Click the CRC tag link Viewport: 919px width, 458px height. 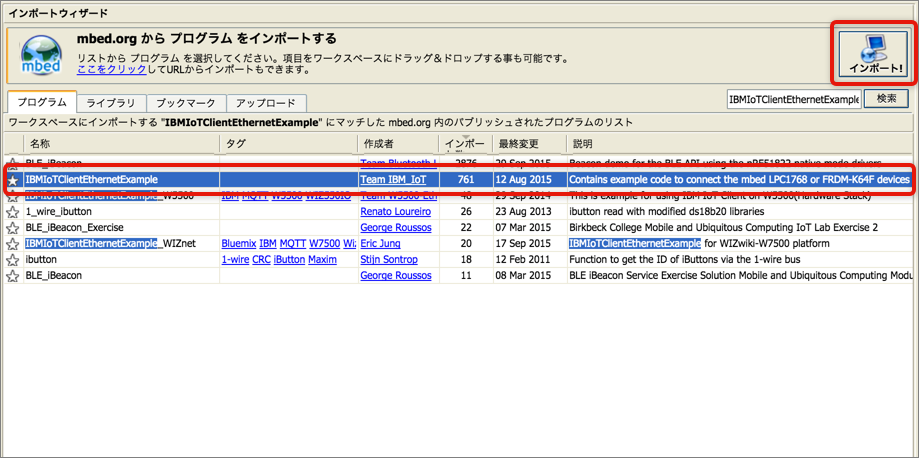coord(261,259)
